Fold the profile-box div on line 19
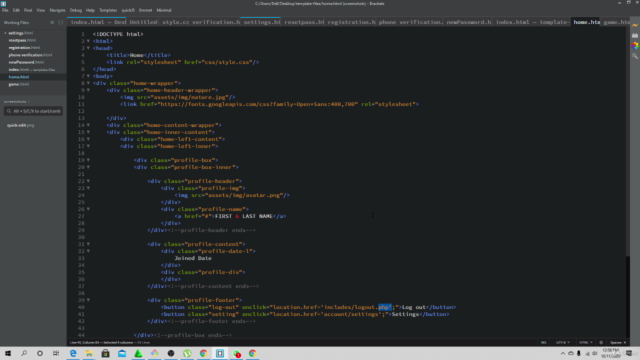640x360 pixels. coord(88,160)
